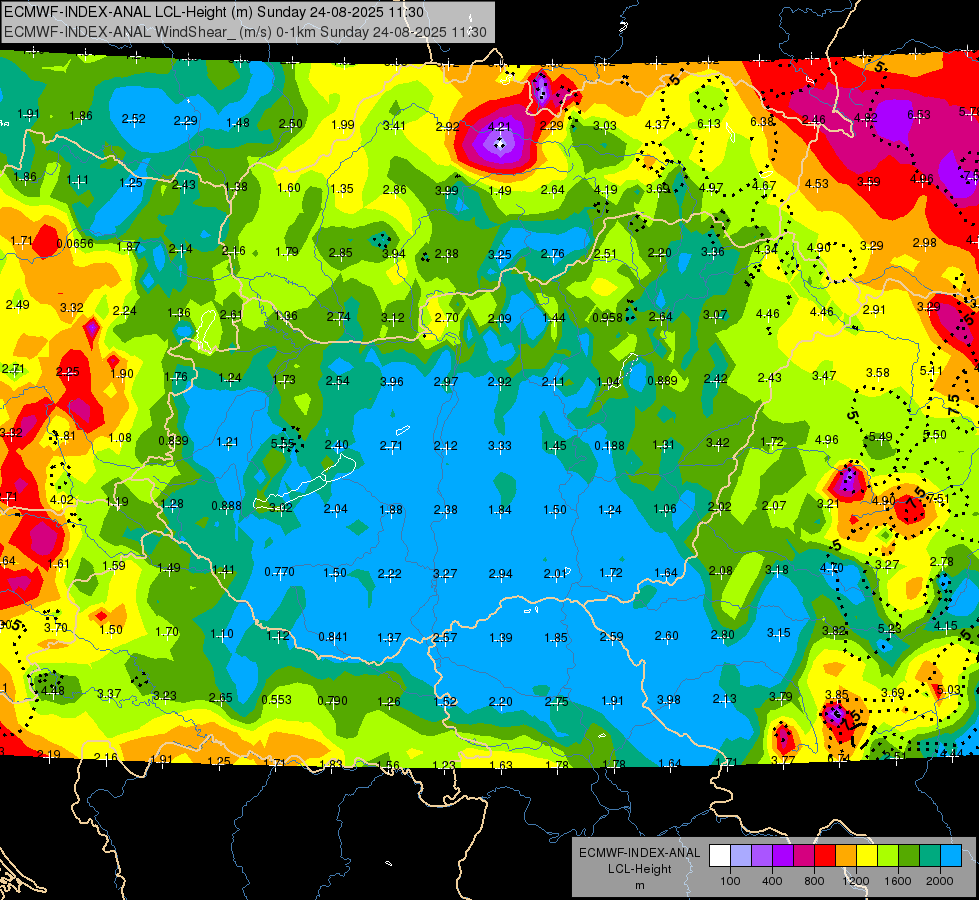Click the map value 0.770
The image size is (979, 900).
(x=279, y=571)
